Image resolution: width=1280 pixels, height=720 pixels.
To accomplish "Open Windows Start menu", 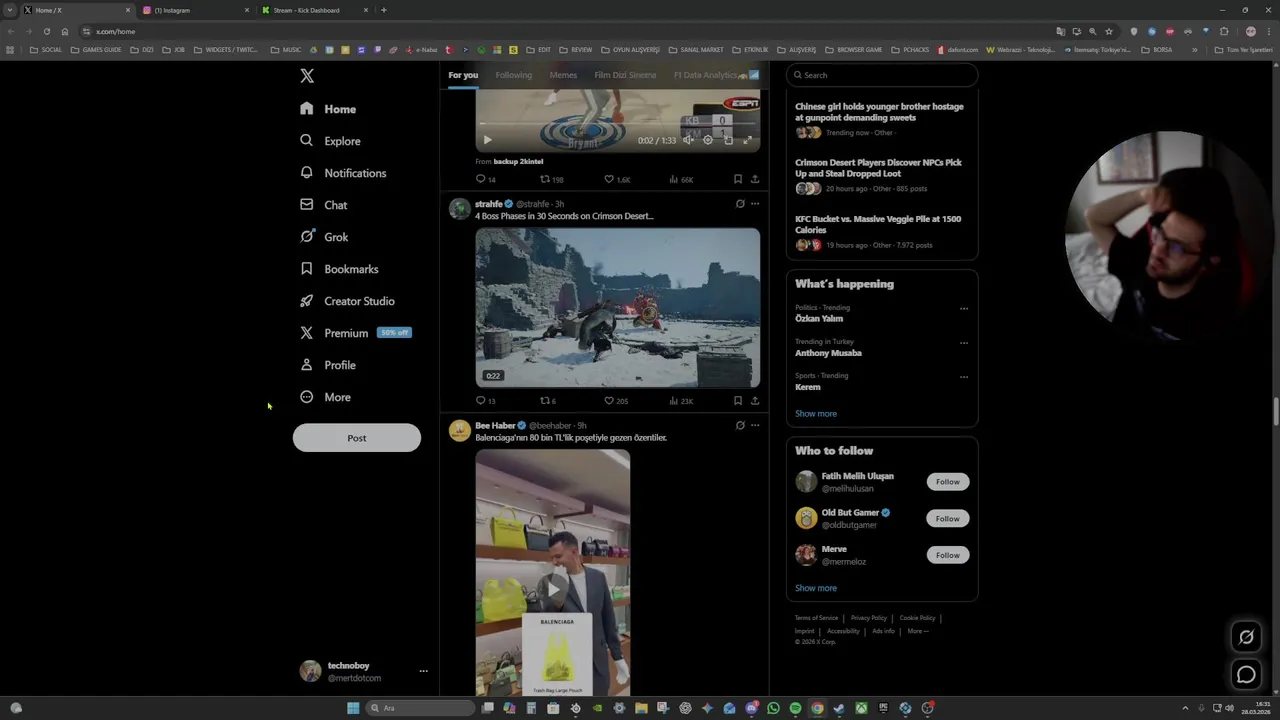I will [353, 708].
